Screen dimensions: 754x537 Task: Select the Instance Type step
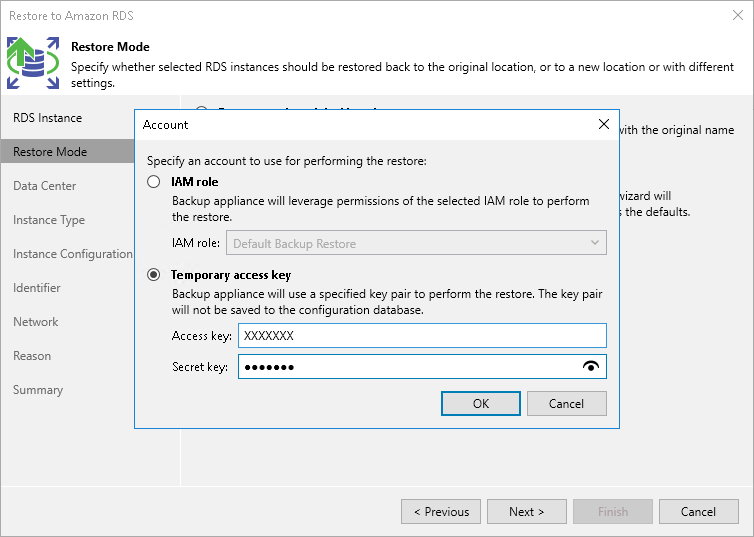[x=49, y=220]
